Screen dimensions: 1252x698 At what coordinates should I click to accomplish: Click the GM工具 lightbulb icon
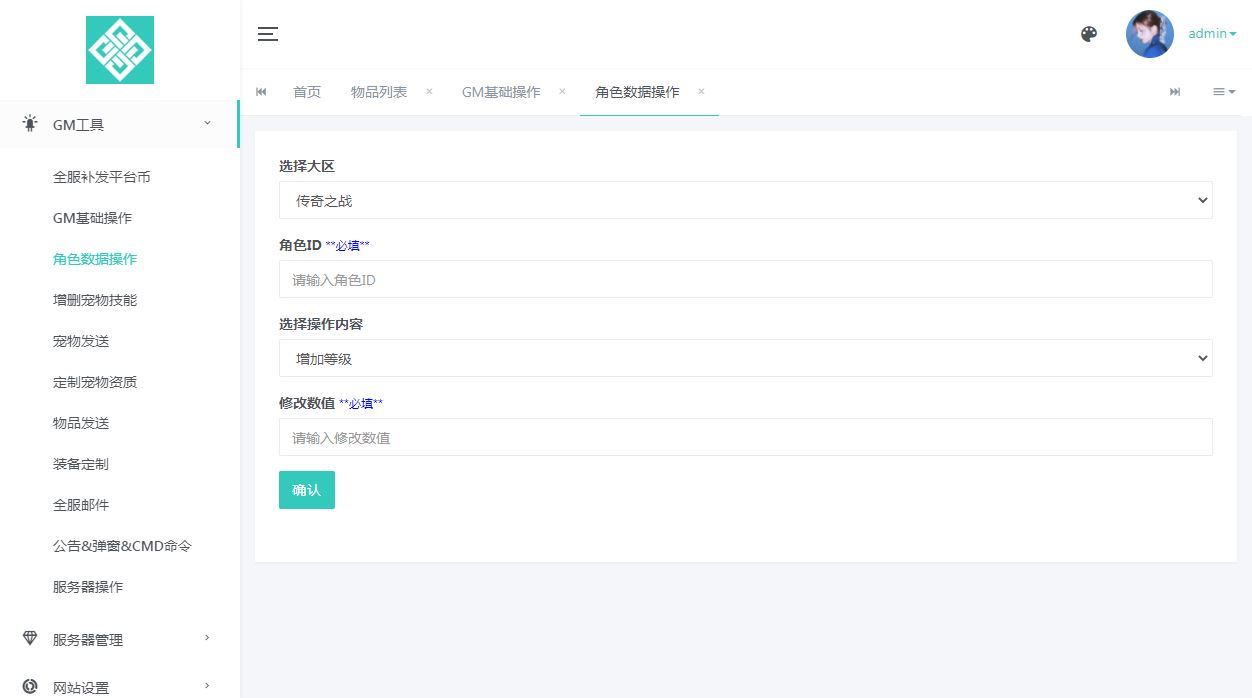(x=30, y=122)
